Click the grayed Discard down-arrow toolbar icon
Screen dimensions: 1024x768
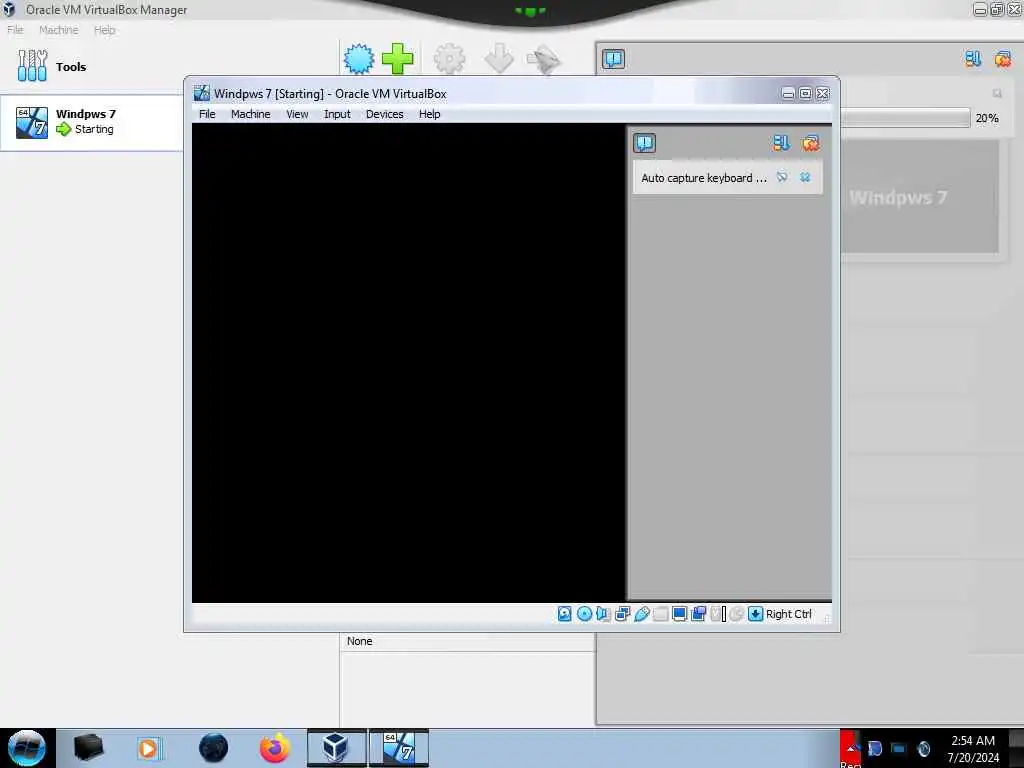(x=499, y=59)
